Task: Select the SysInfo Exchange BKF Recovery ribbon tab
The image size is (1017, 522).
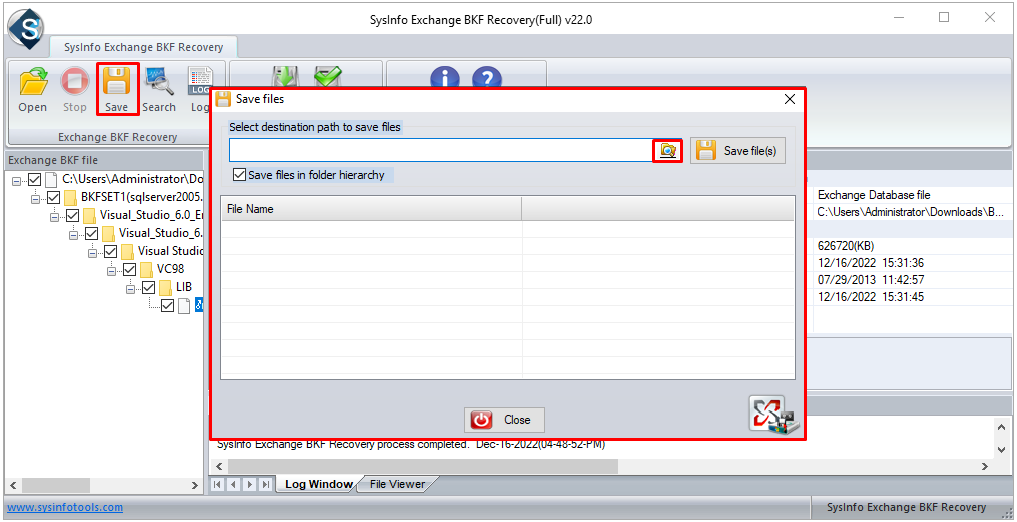Action: pos(143,47)
